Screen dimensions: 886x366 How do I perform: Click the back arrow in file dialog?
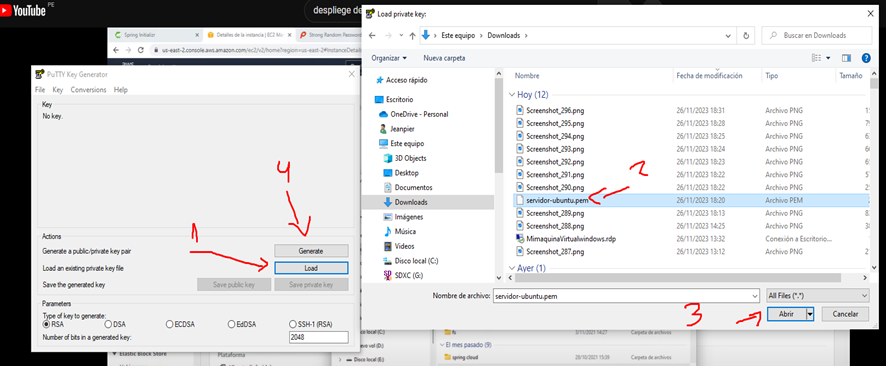(x=372, y=35)
